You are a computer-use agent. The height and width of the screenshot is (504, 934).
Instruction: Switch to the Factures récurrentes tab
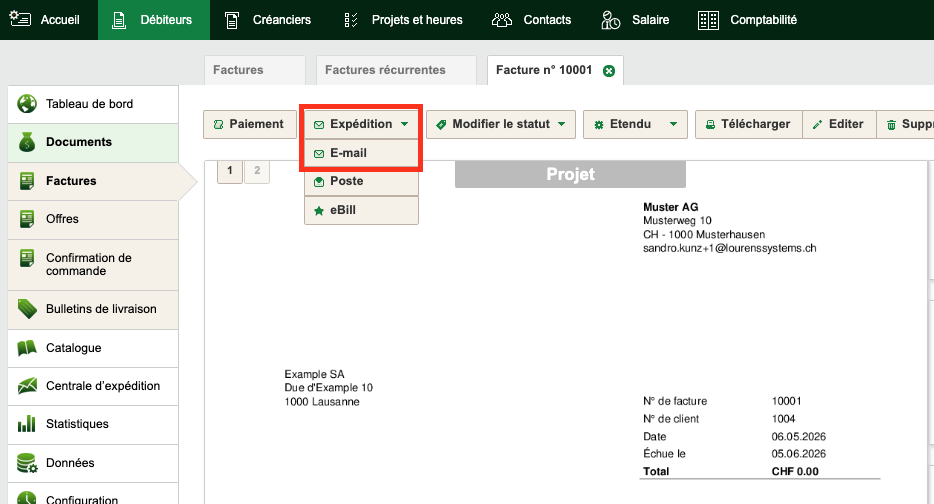coord(396,70)
